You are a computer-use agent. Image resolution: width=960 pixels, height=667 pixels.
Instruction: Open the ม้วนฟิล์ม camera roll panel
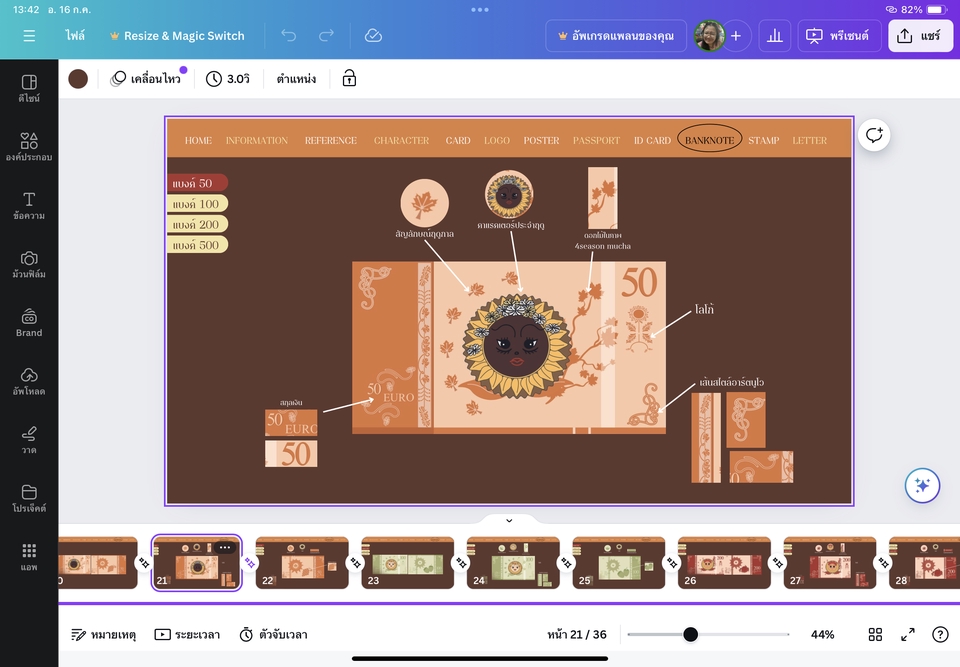click(x=29, y=265)
